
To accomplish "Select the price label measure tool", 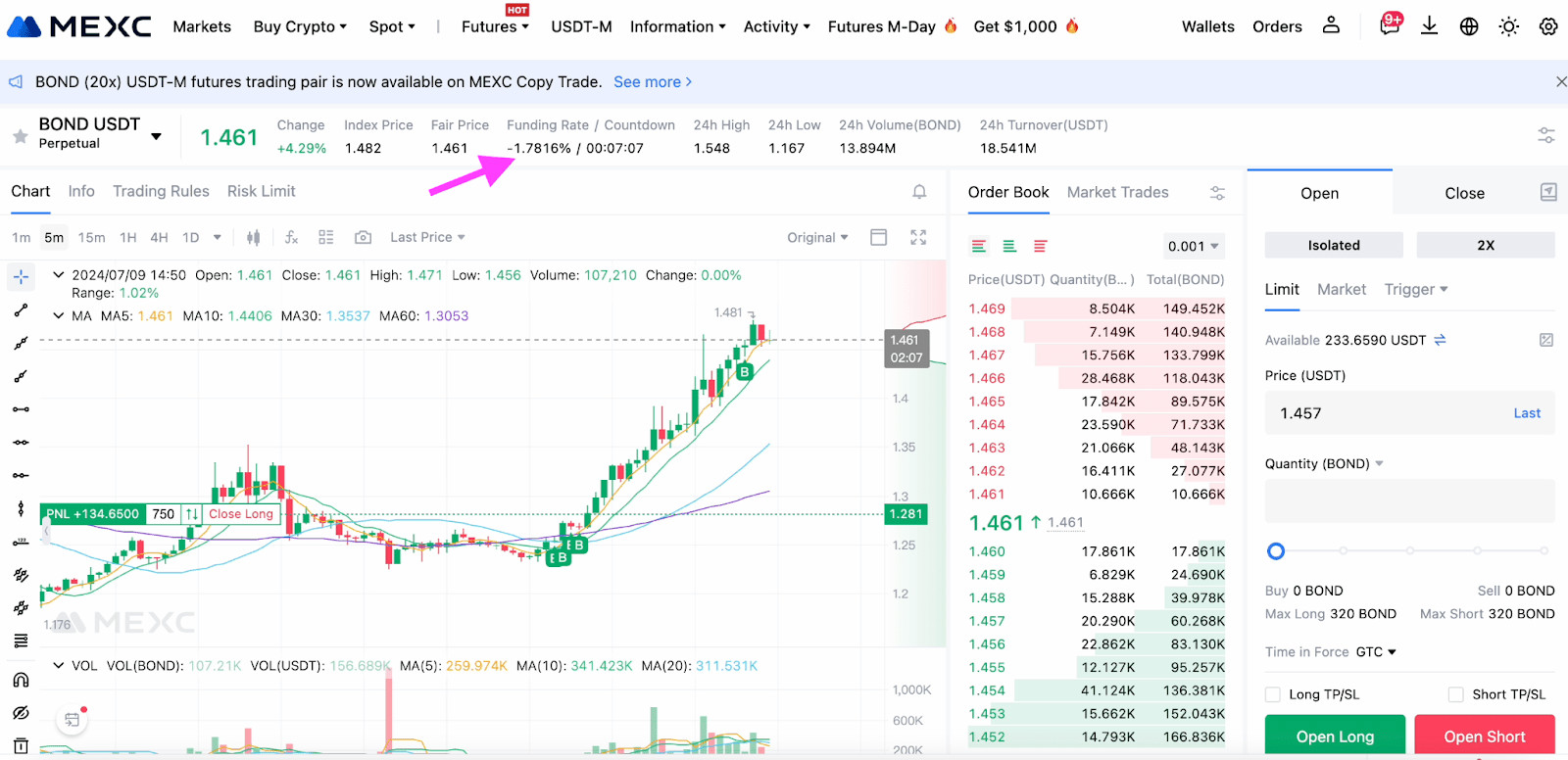I will pyautogui.click(x=21, y=542).
